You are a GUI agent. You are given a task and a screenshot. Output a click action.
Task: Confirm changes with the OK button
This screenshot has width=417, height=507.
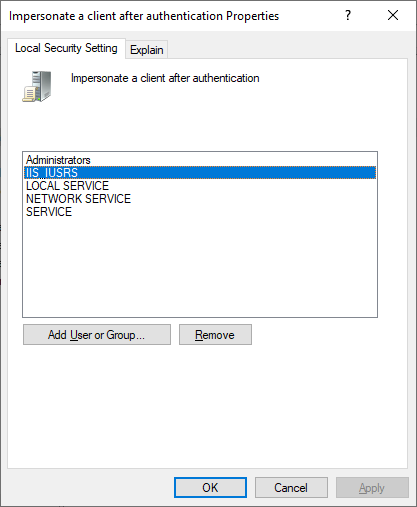[x=210, y=488]
